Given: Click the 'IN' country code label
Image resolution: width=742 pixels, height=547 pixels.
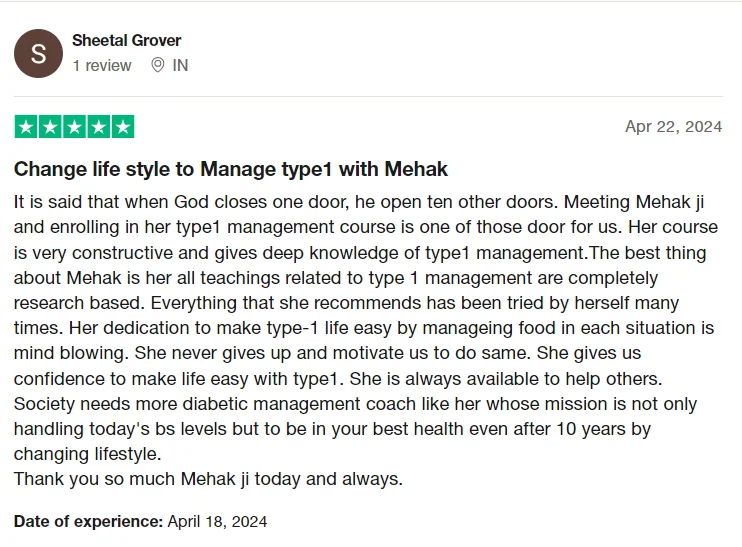Looking at the screenshot, I should pyautogui.click(x=180, y=65).
